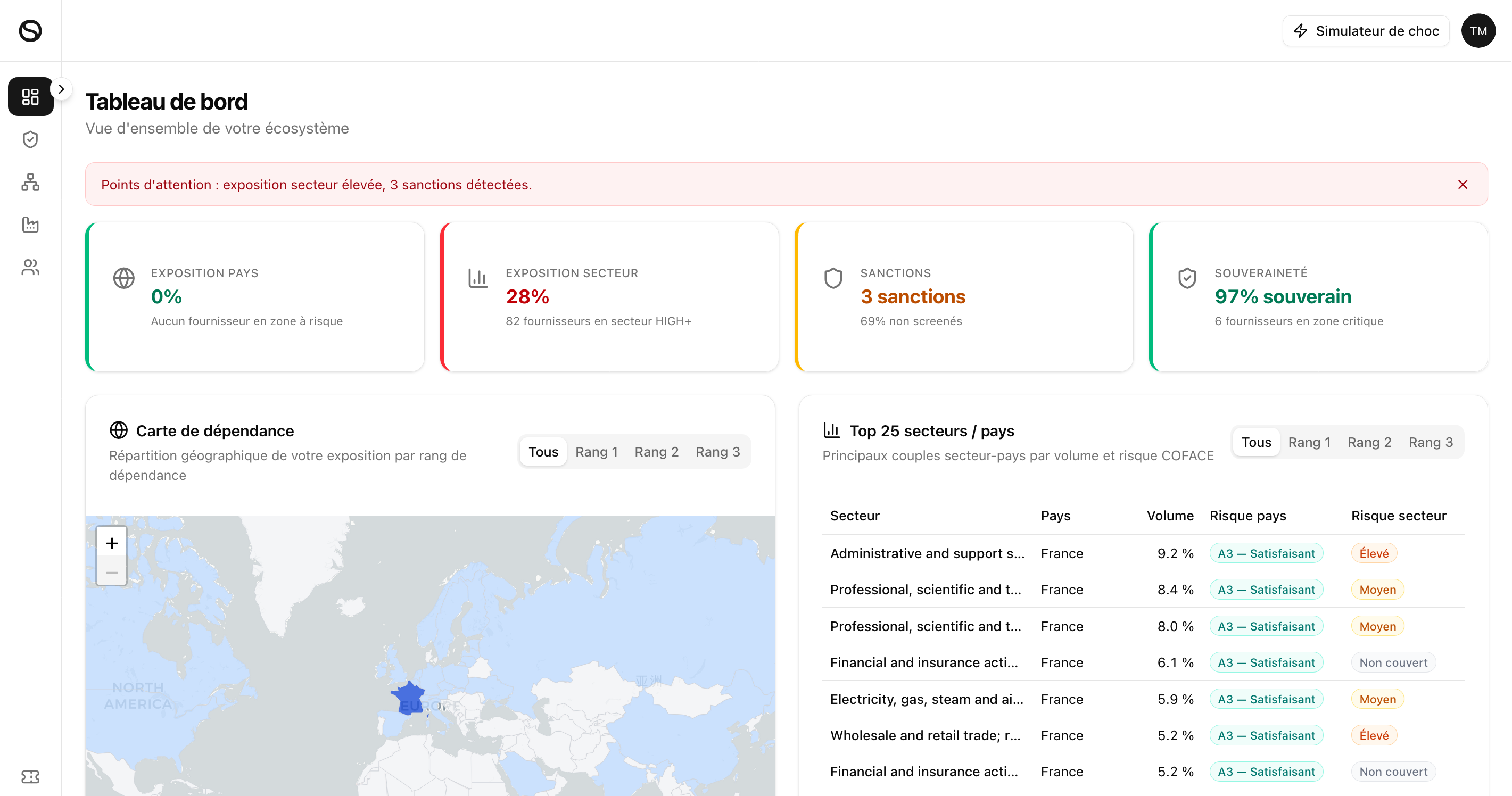Click the S logo in top-left
The width and height of the screenshot is (1512, 796).
click(30, 30)
